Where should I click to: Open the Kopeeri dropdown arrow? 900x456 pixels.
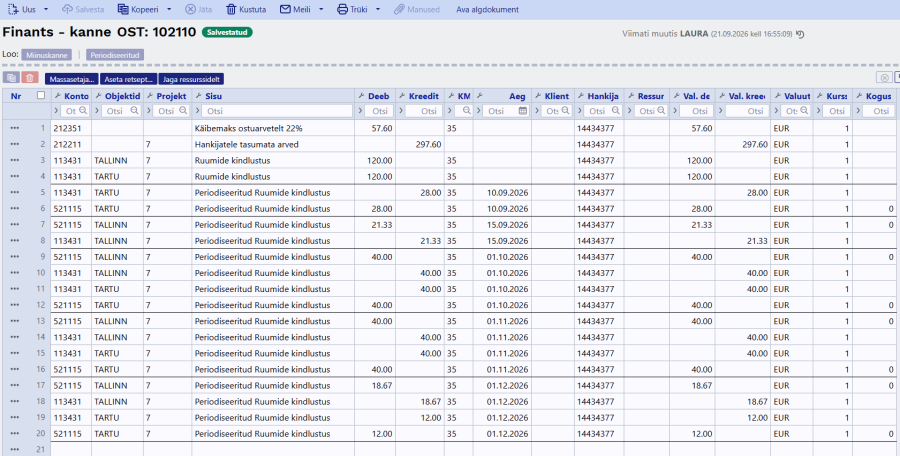click(169, 10)
